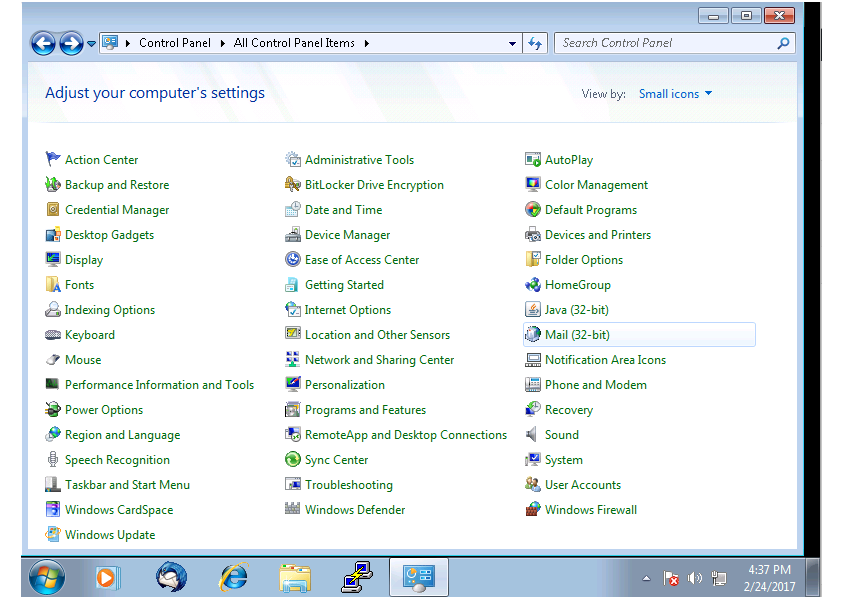Image resolution: width=850 pixels, height=600 pixels.
Task: Click the Power Options icon
Action: click(x=53, y=409)
